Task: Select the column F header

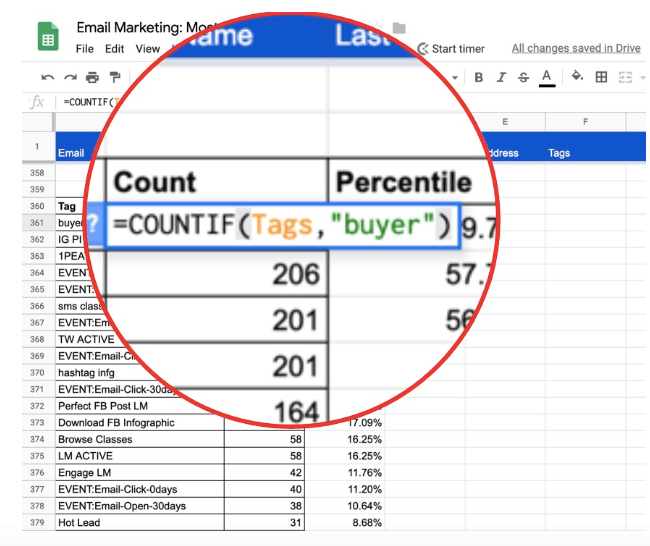Action: 585,121
